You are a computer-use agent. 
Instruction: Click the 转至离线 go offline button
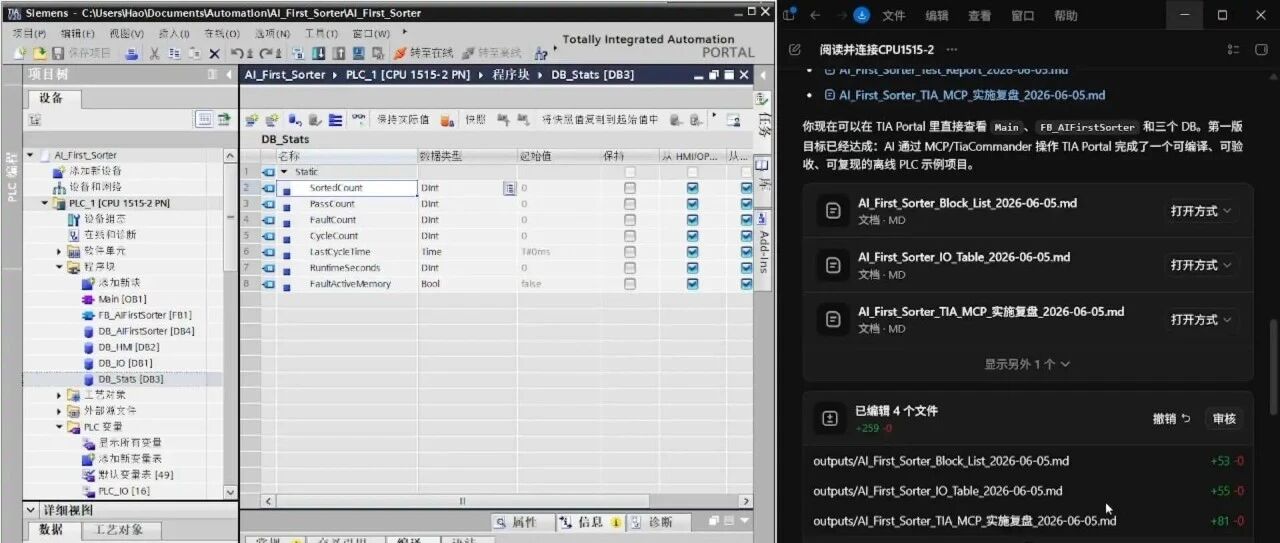tap(493, 53)
